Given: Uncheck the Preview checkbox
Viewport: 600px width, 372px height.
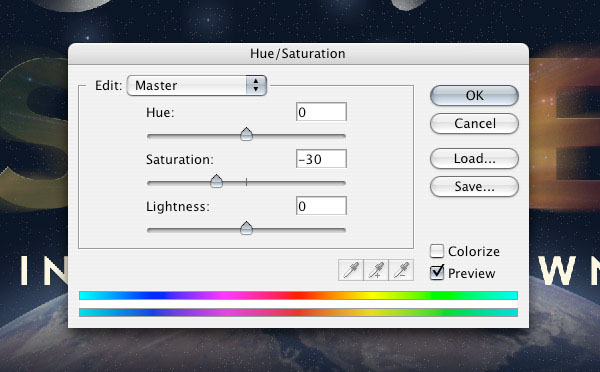Looking at the screenshot, I should (437, 273).
